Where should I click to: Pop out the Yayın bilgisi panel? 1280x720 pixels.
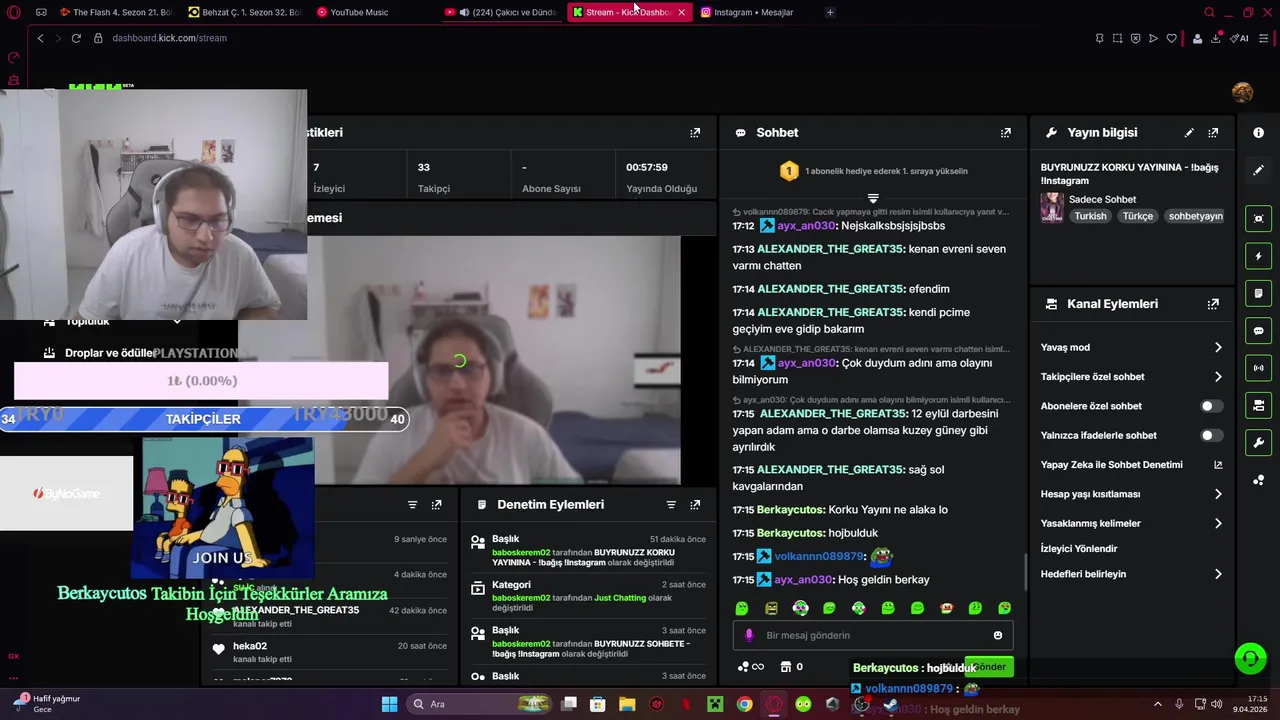1213,132
